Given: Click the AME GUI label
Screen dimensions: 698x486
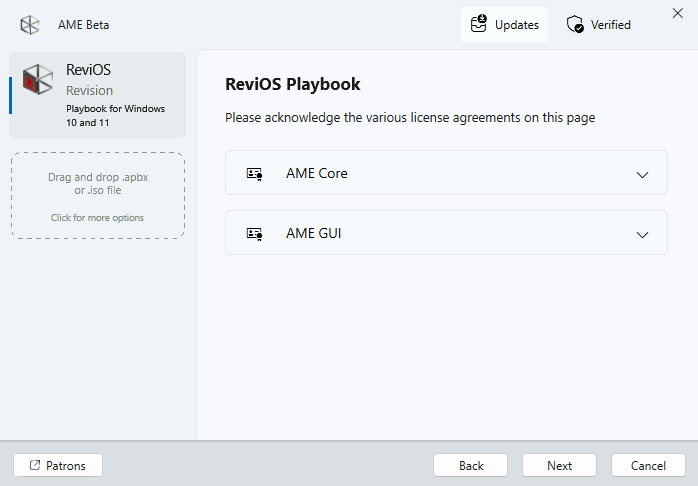Looking at the screenshot, I should point(313,233).
